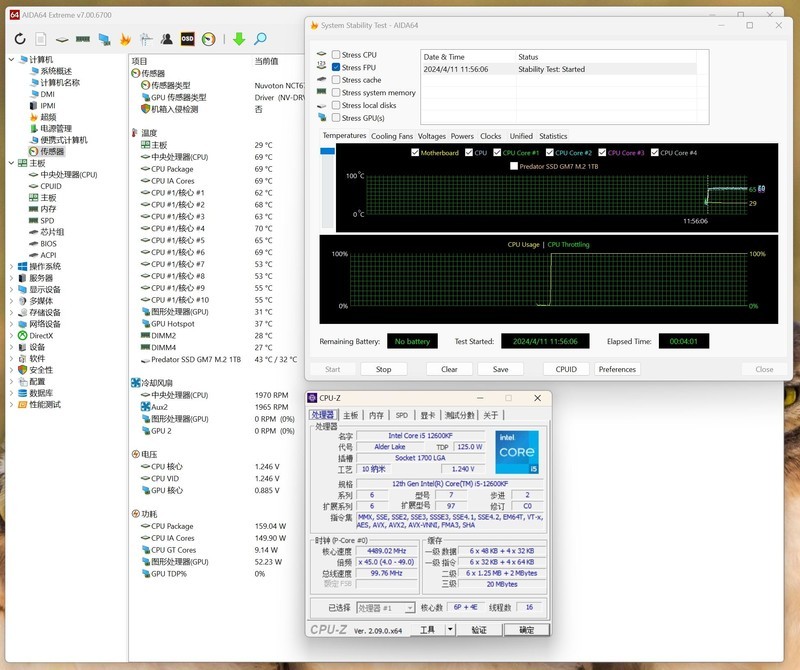Open the gauge SensorPanel icon in the toolbar
This screenshot has height=670, width=800.
point(207,41)
